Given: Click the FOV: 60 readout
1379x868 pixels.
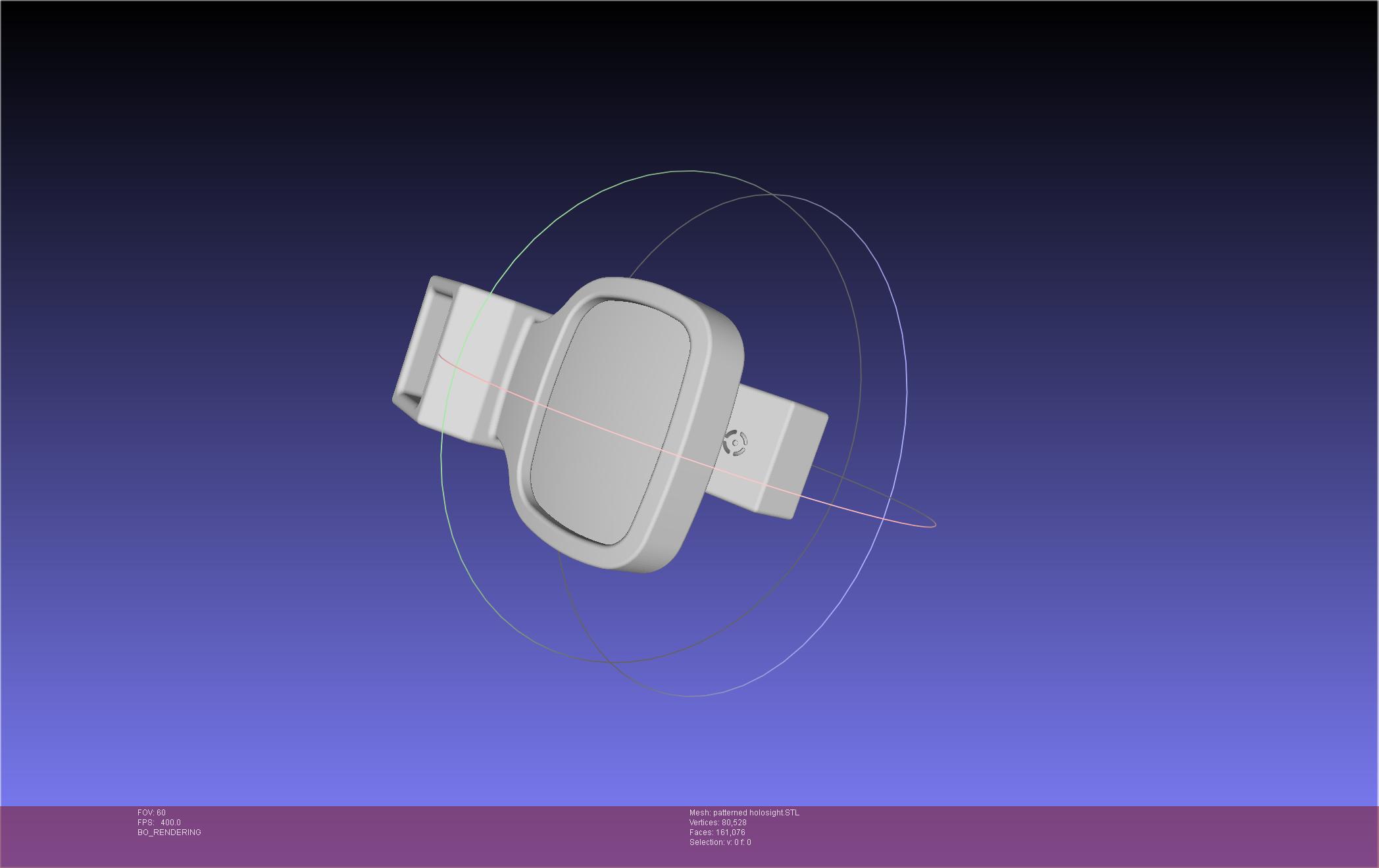Looking at the screenshot, I should point(151,813).
